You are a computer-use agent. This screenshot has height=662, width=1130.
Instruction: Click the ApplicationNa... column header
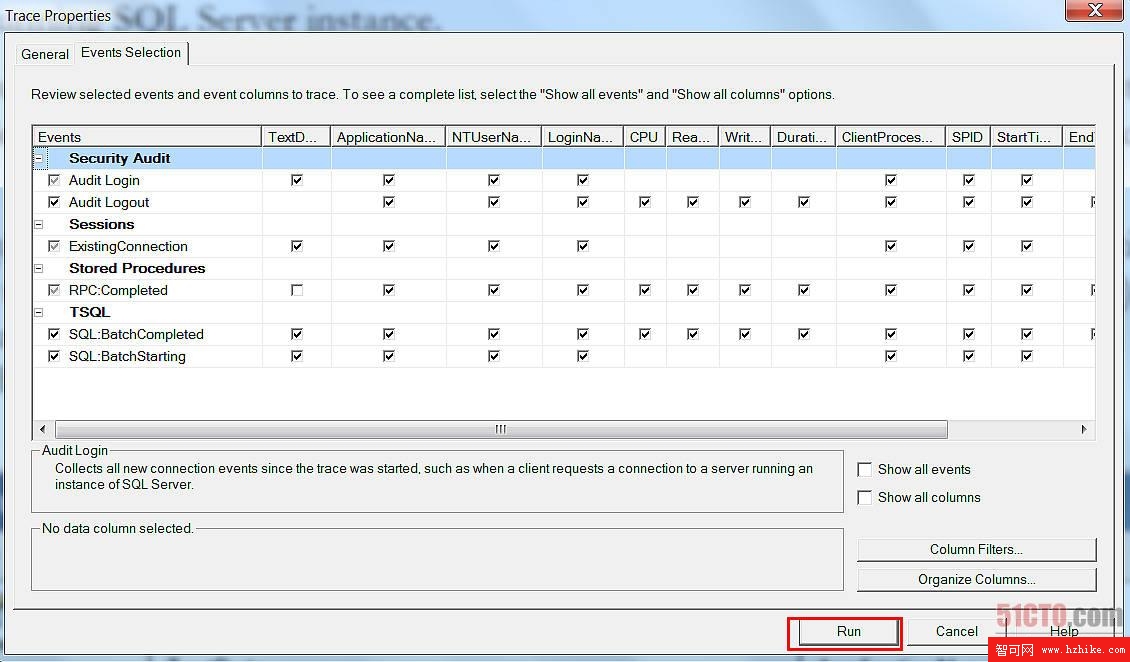(388, 137)
